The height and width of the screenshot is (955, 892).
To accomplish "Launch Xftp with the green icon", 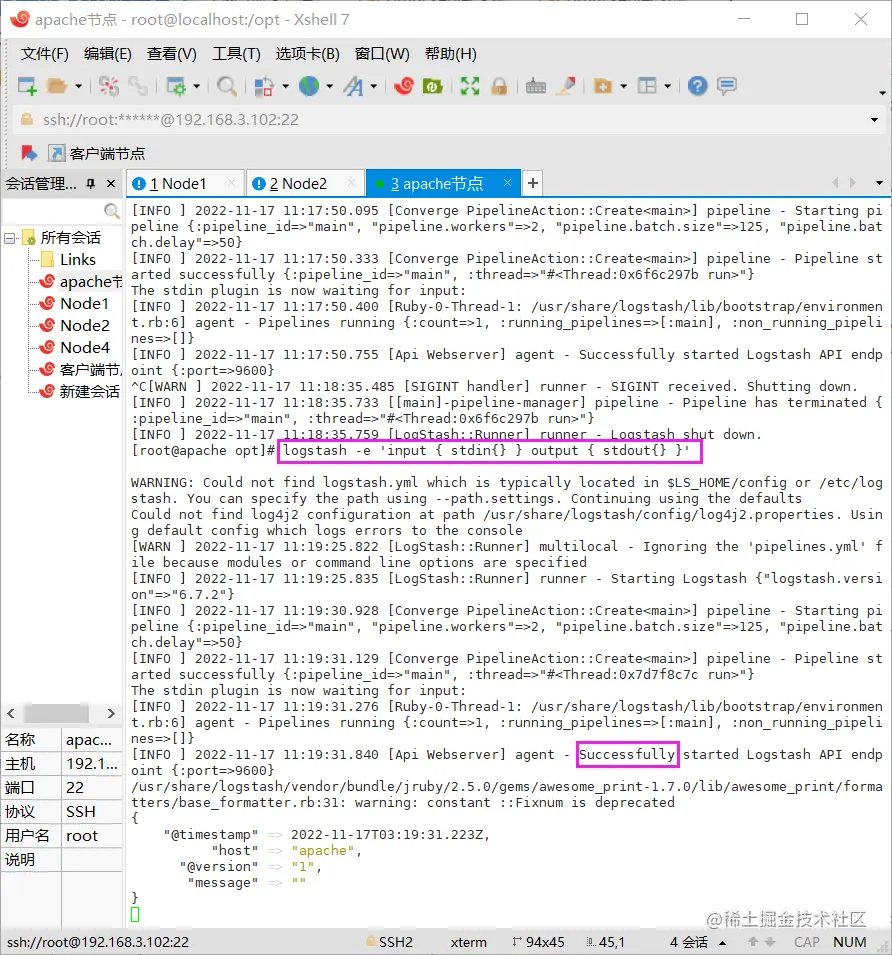I will [x=432, y=86].
